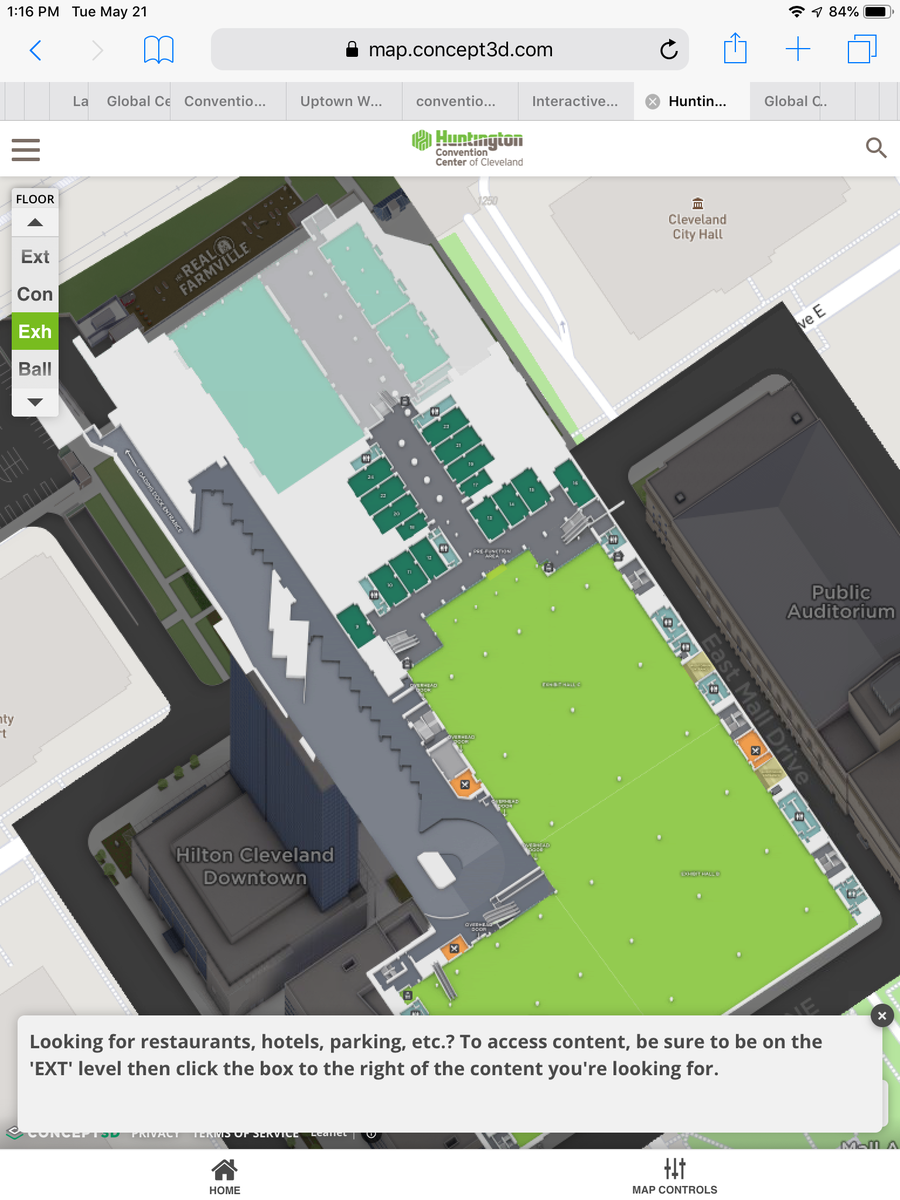Open Map Controls
The width and height of the screenshot is (900, 1200).
(x=675, y=1176)
